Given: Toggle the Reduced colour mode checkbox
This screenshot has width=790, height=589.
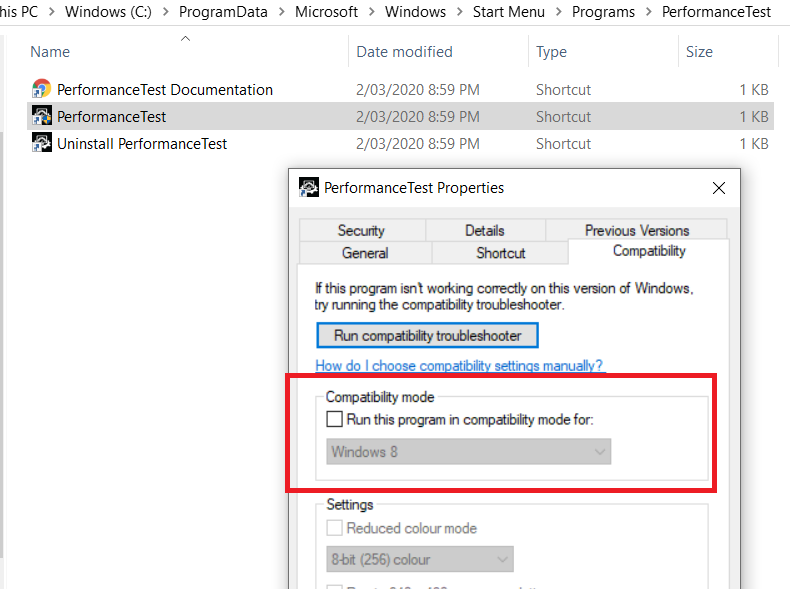Looking at the screenshot, I should click(335, 528).
